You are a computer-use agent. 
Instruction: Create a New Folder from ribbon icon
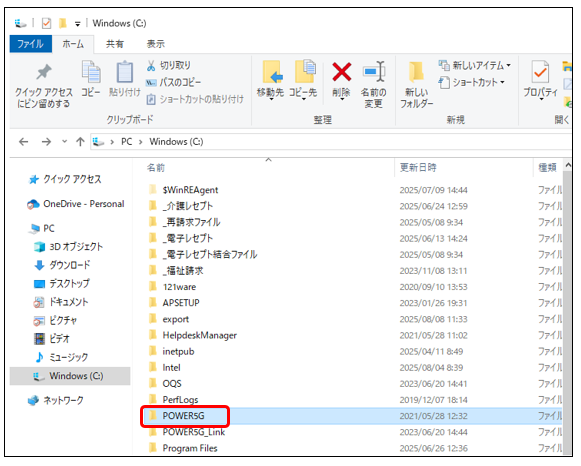tap(416, 72)
